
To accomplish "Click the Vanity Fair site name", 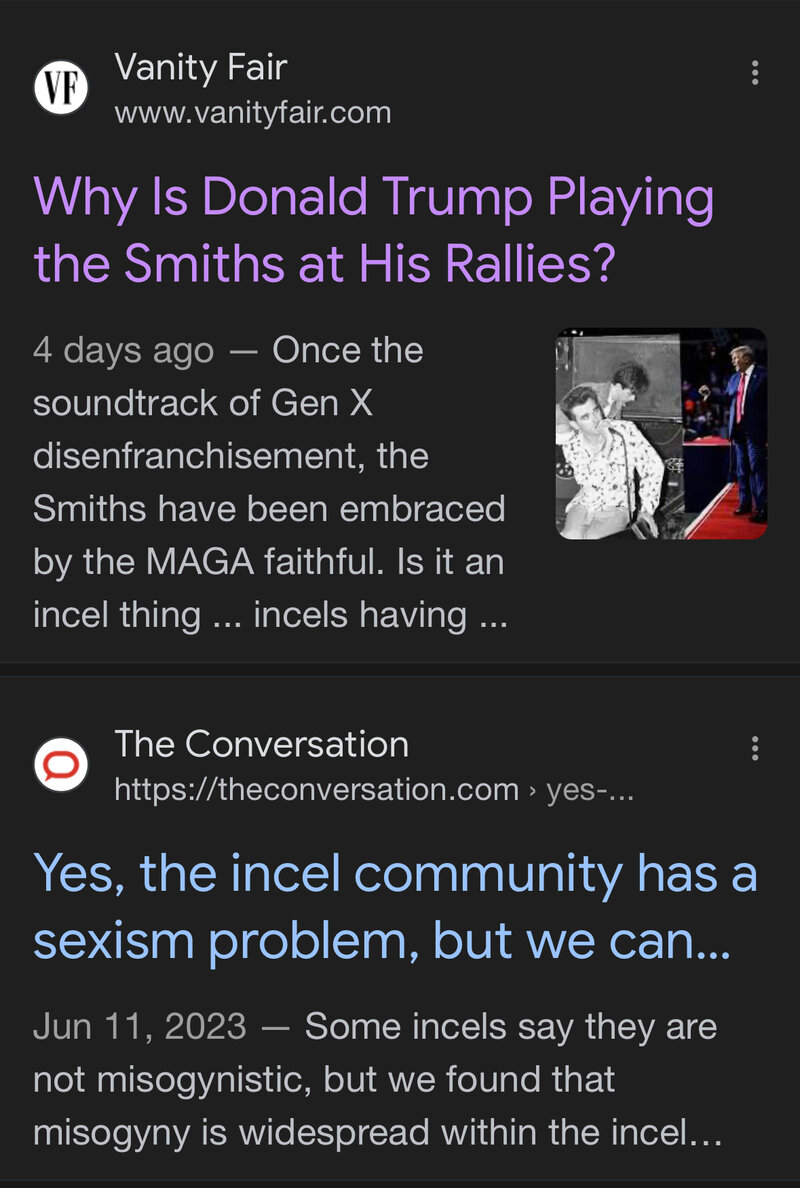I will pyautogui.click(x=201, y=67).
